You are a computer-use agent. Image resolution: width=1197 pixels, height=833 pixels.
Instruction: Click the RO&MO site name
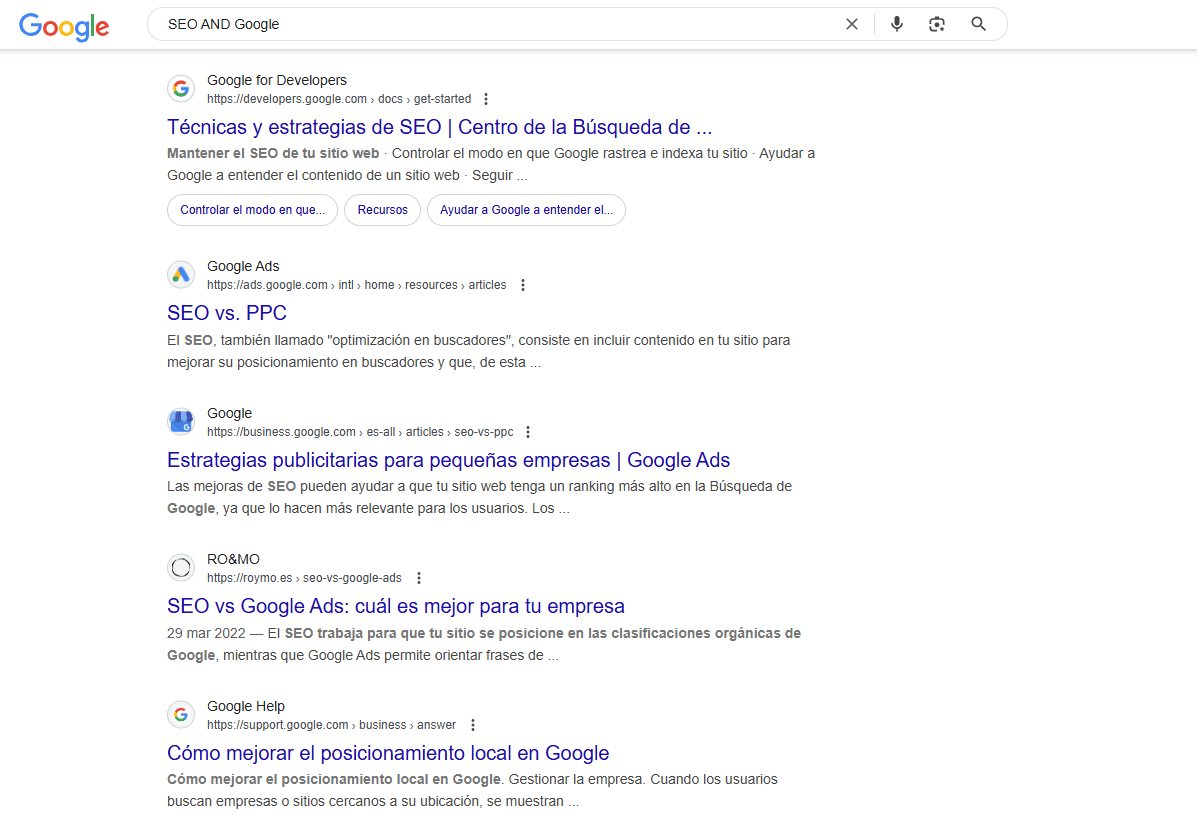(x=233, y=560)
